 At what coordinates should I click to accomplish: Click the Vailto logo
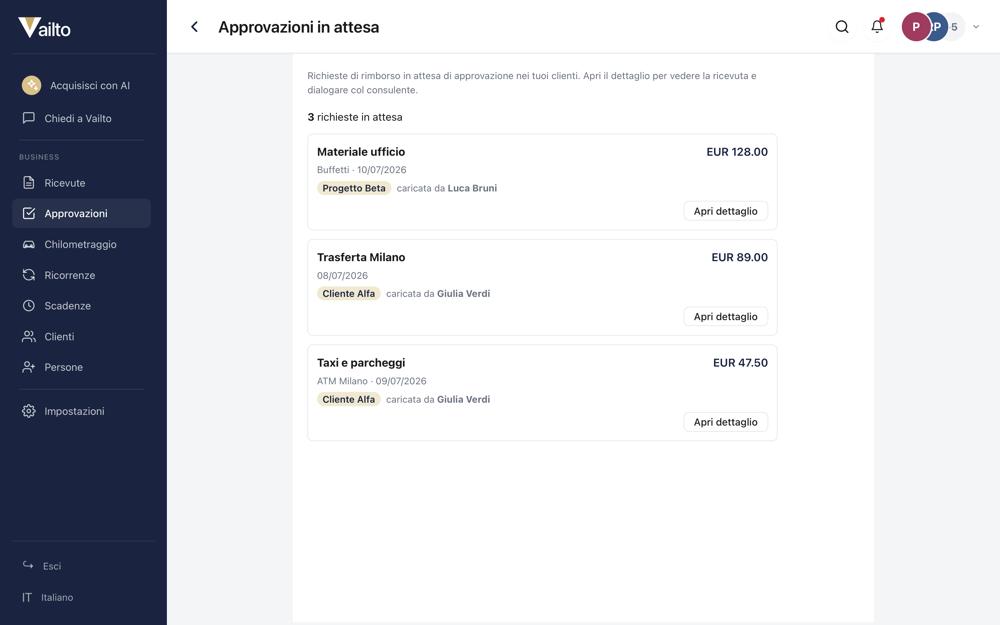click(x=45, y=27)
